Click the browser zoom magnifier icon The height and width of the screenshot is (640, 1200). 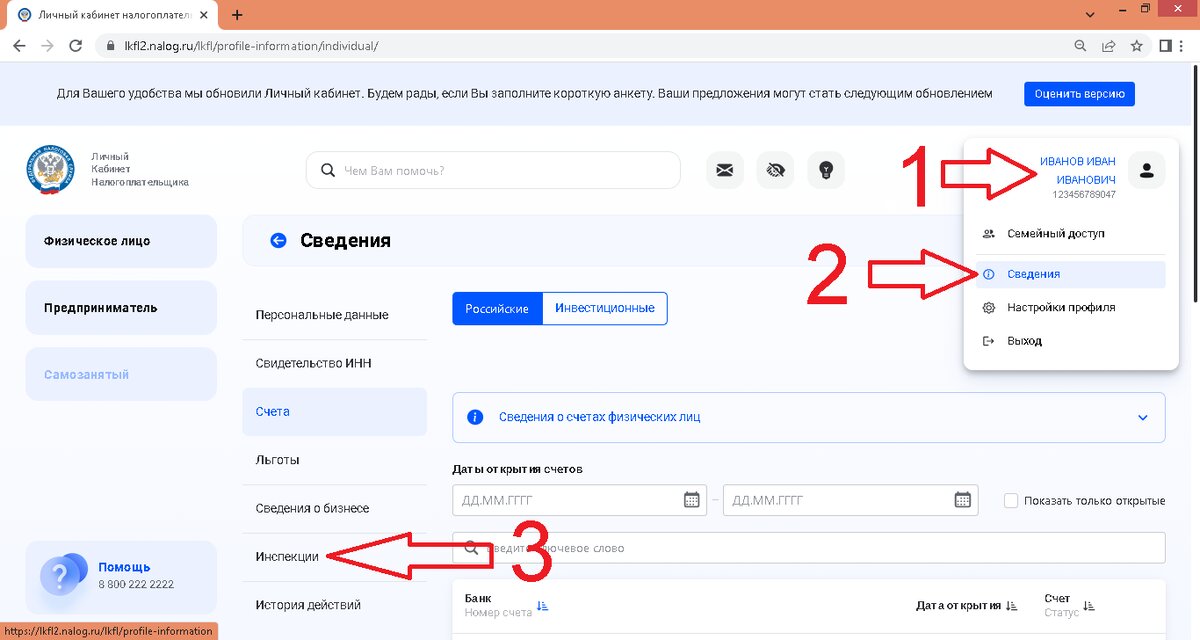coord(1080,46)
